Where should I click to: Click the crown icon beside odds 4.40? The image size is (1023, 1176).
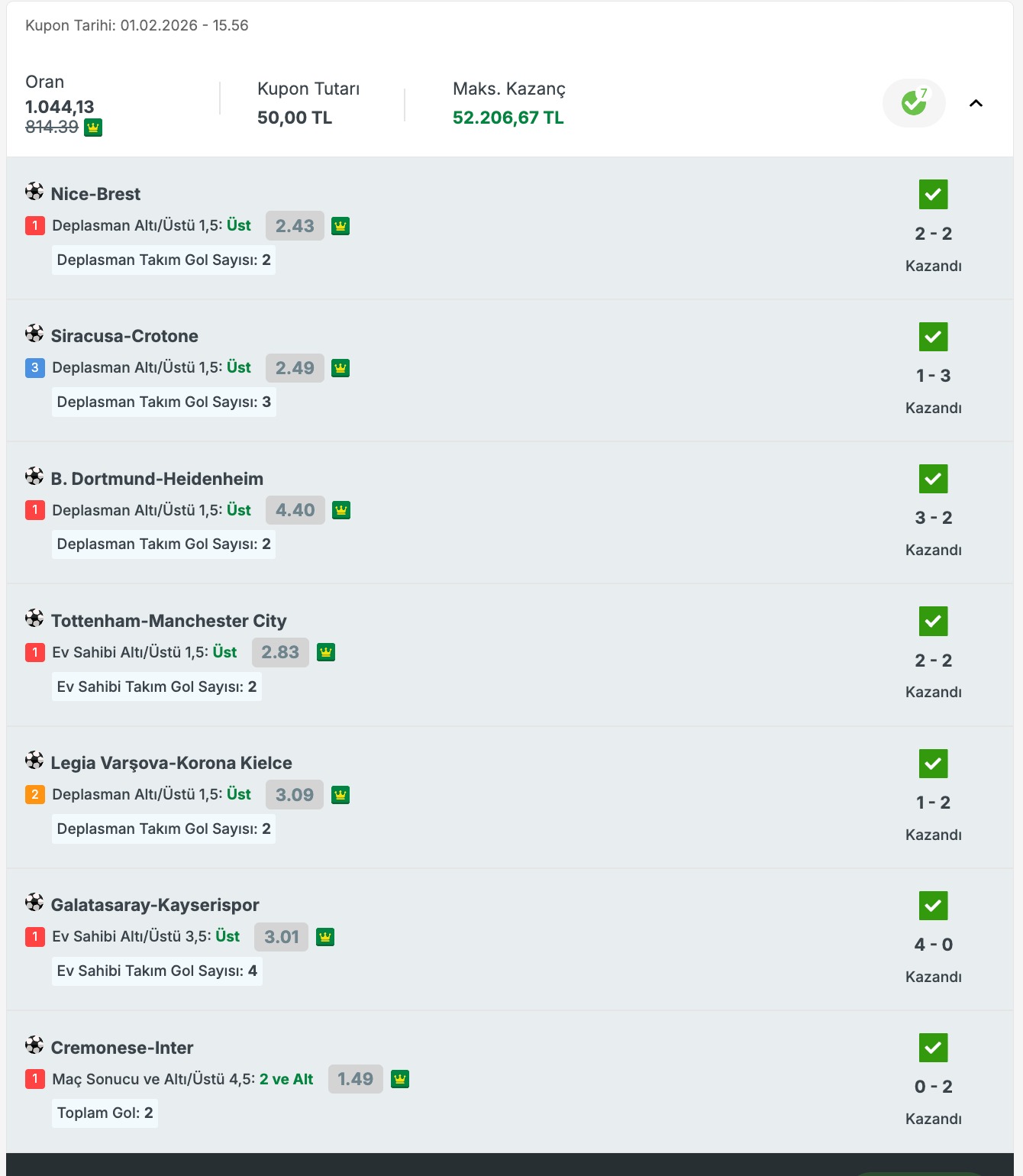point(341,510)
